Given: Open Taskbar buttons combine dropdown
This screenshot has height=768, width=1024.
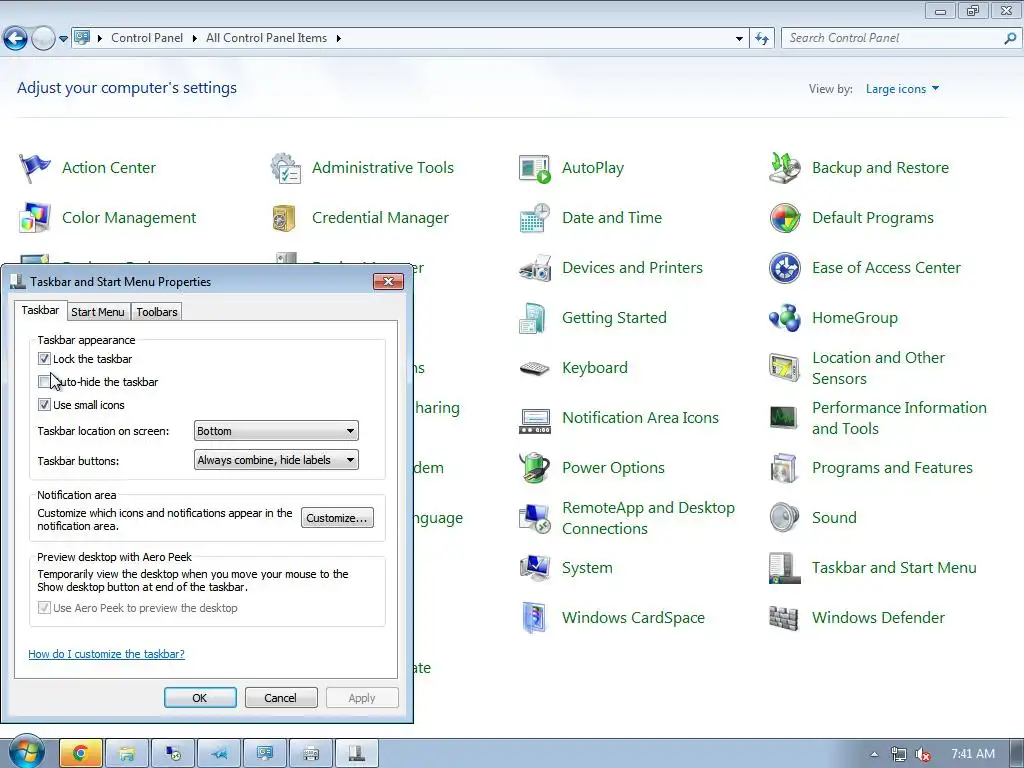Looking at the screenshot, I should point(276,460).
